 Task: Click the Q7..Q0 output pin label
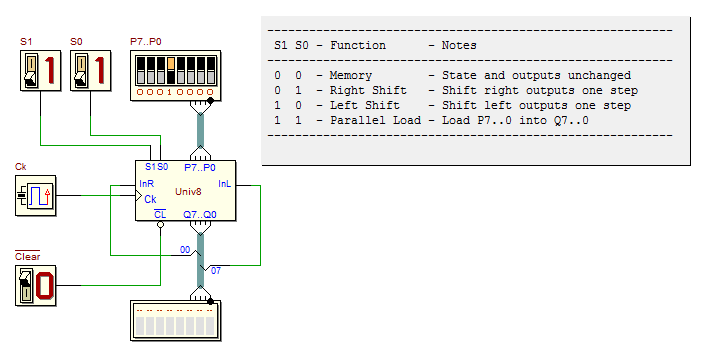200,214
